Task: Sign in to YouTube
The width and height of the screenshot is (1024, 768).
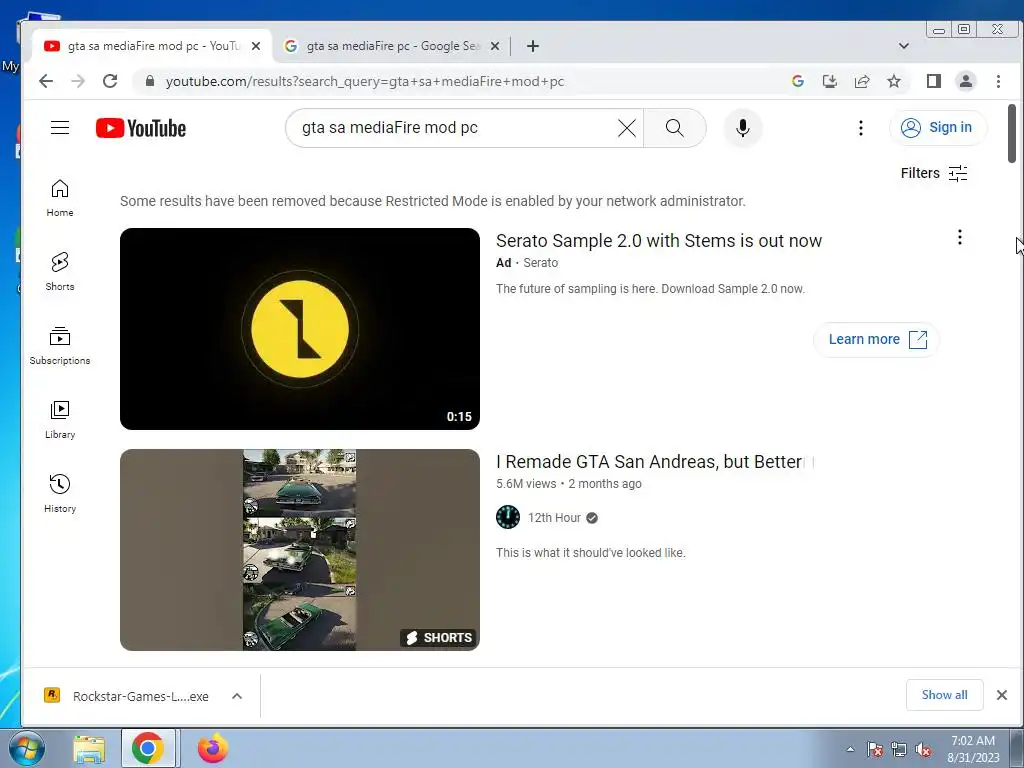Action: [x=938, y=127]
